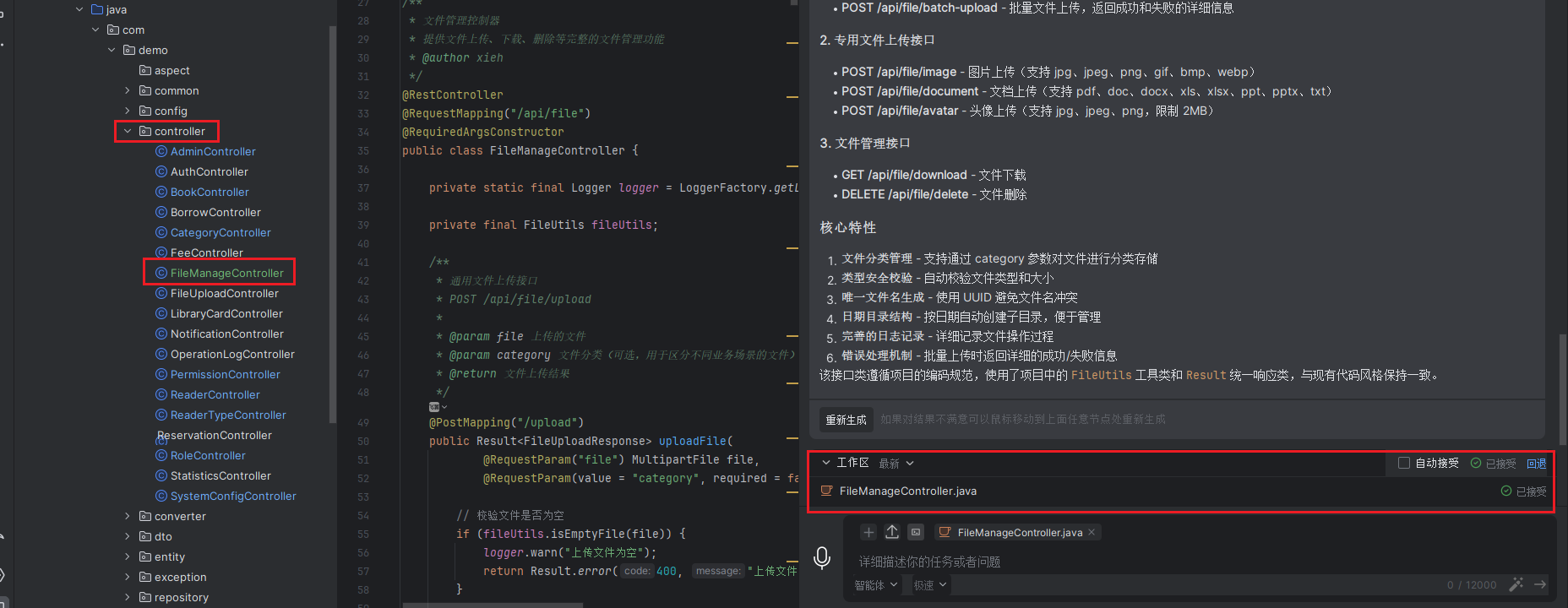The width and height of the screenshot is (1568, 608).
Task: Expand the repository package
Action: (128, 597)
